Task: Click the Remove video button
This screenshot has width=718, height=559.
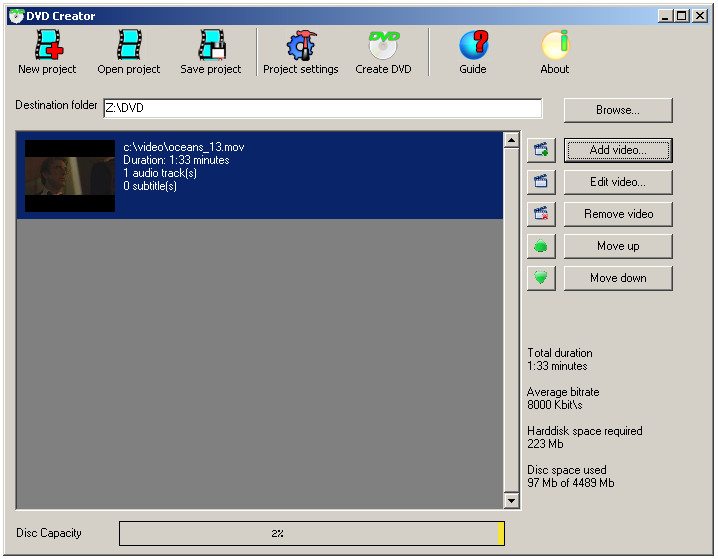Action: tap(618, 214)
